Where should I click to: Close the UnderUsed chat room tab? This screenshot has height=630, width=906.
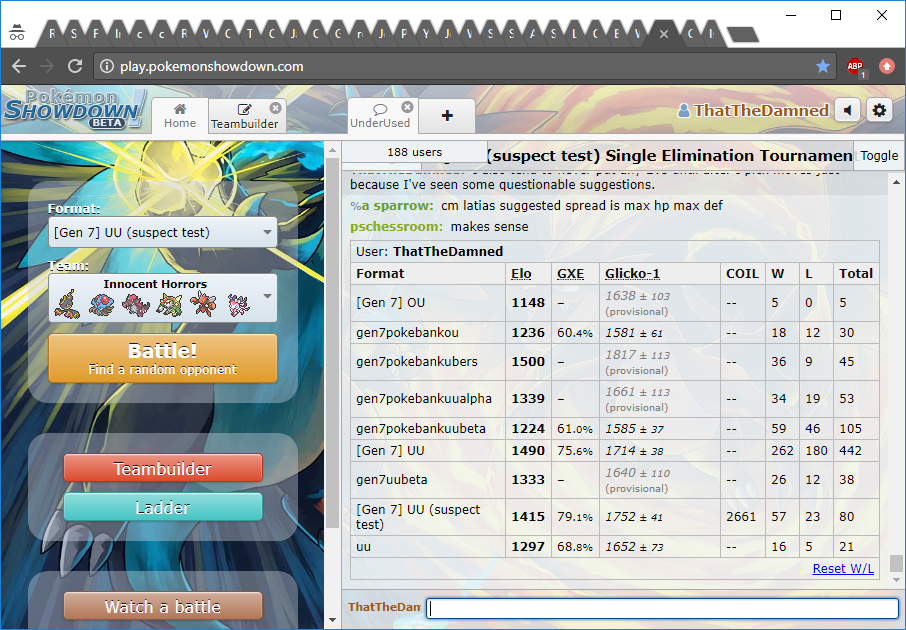coord(407,107)
